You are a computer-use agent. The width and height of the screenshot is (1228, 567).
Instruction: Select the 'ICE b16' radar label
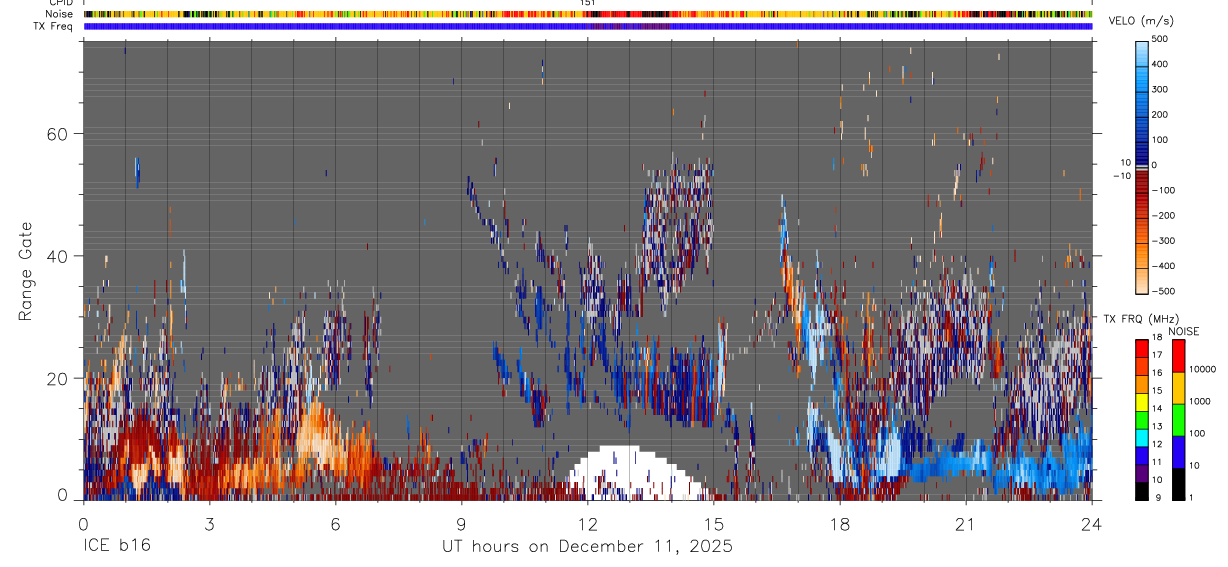[x=118, y=547]
